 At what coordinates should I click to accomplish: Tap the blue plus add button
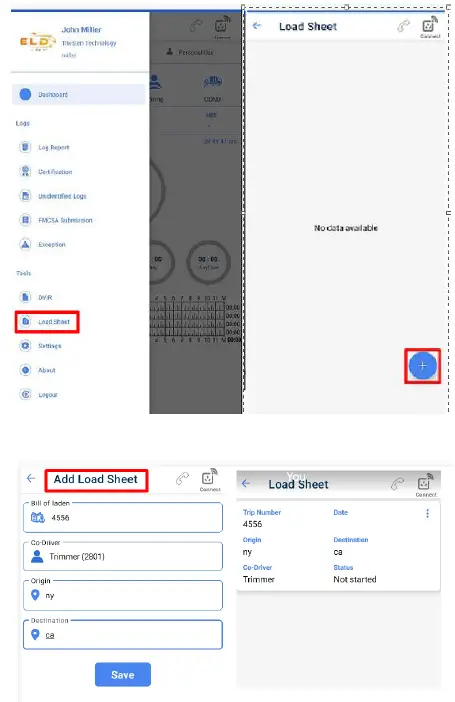(422, 366)
